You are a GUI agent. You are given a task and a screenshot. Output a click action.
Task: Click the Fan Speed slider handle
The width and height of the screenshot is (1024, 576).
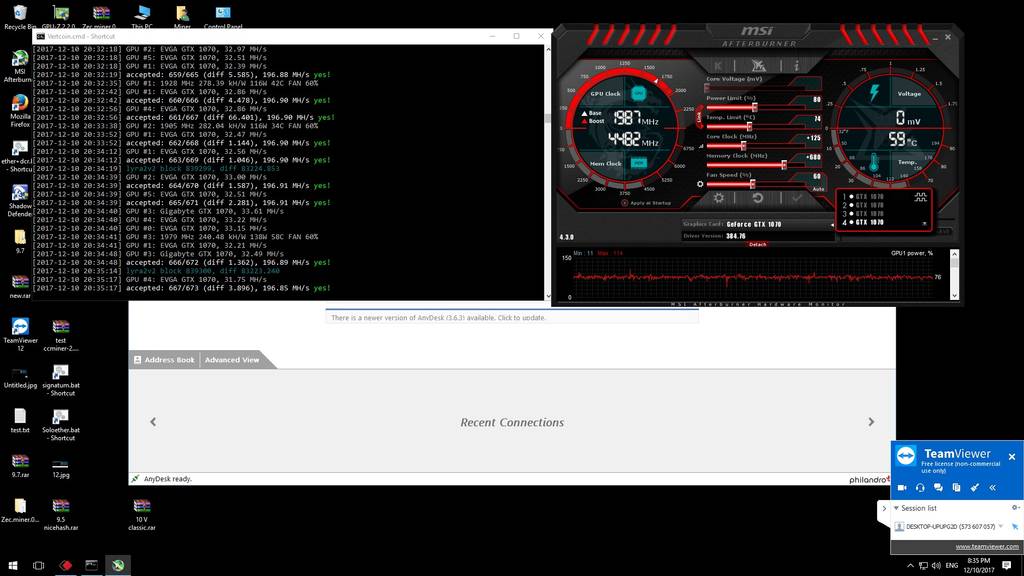(x=752, y=184)
